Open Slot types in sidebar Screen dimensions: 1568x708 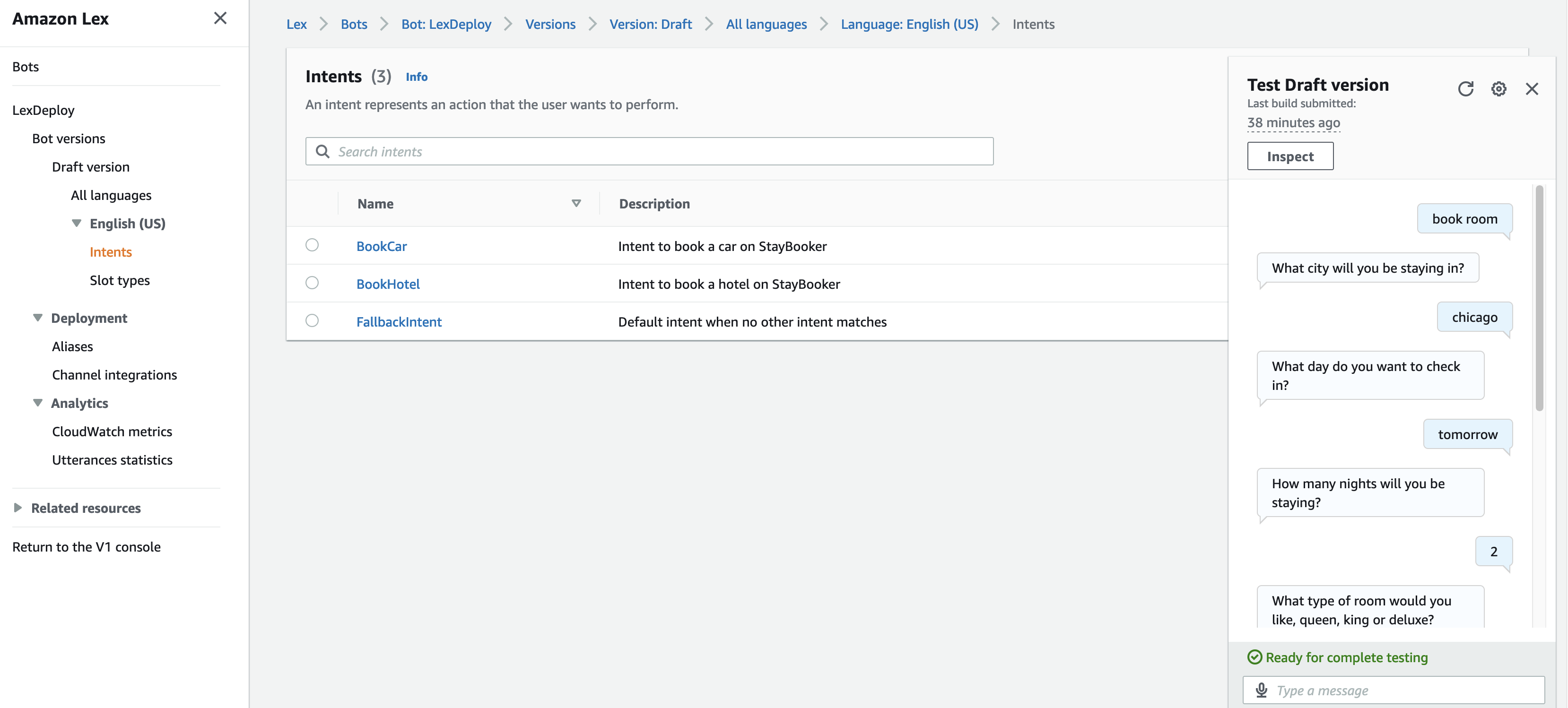click(x=119, y=280)
